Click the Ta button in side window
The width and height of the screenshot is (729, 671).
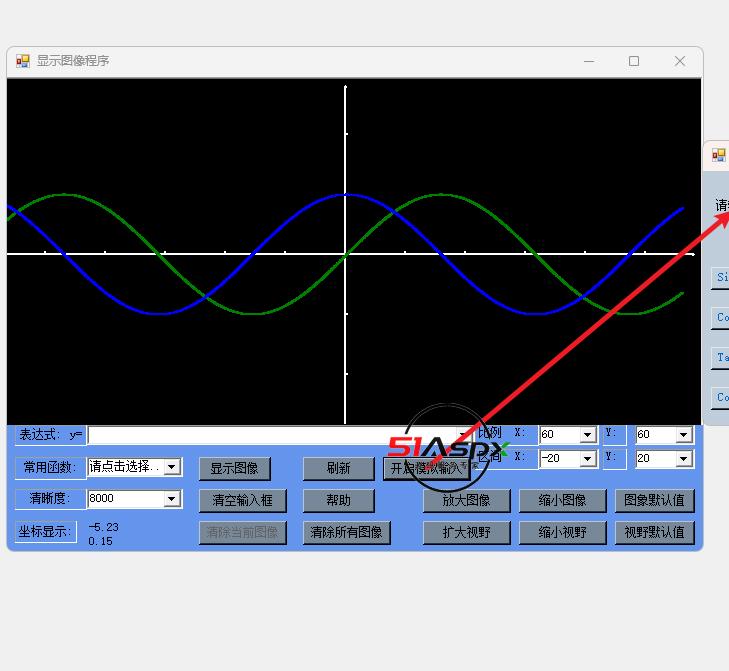click(x=721, y=358)
